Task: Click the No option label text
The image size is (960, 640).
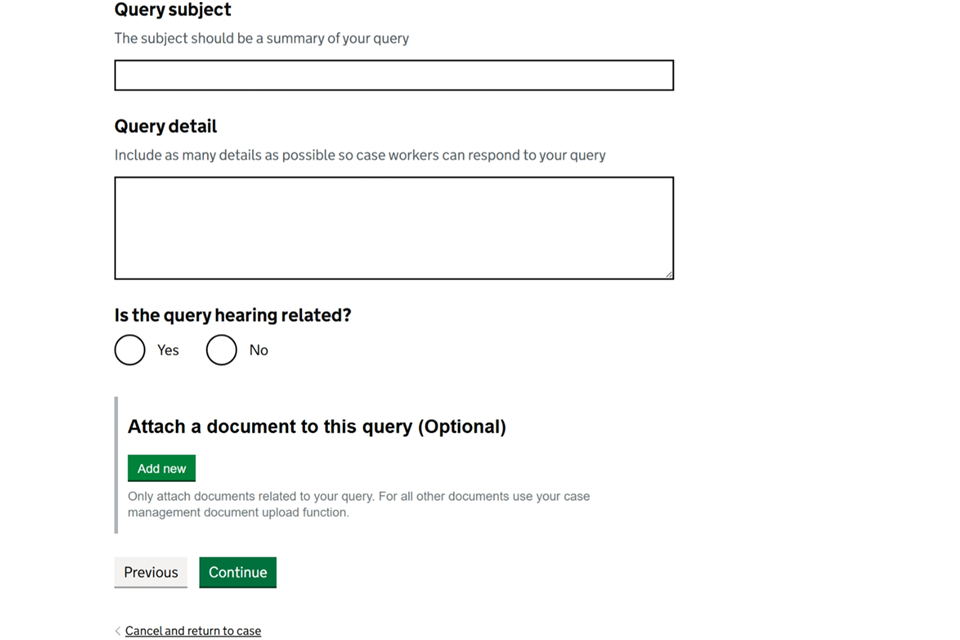Action: tap(259, 350)
